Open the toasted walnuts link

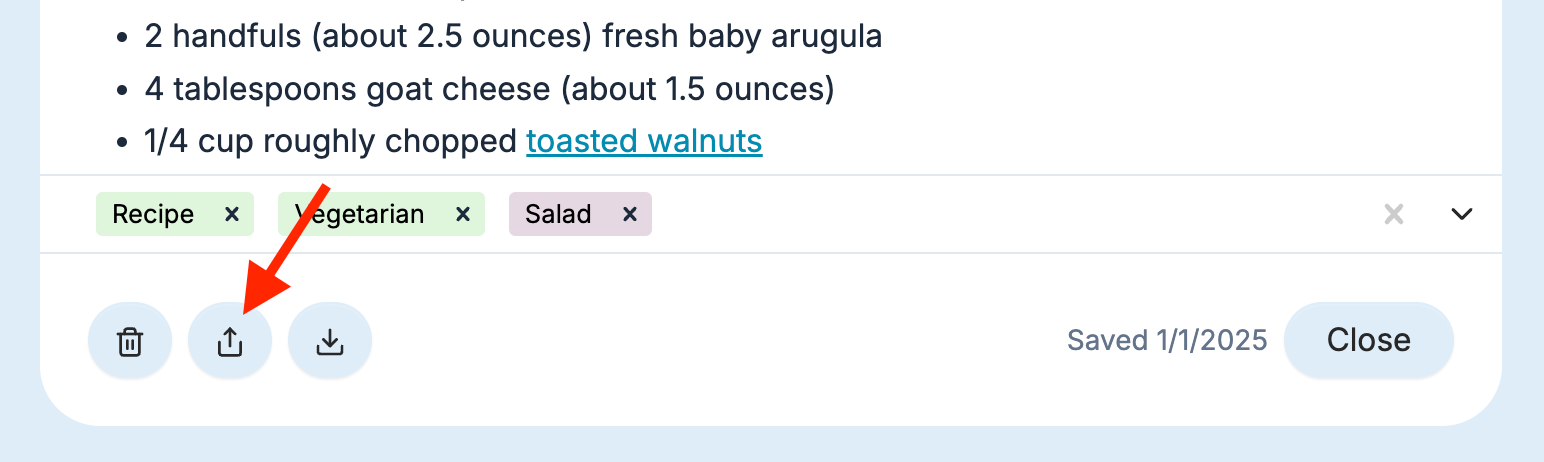coord(644,141)
